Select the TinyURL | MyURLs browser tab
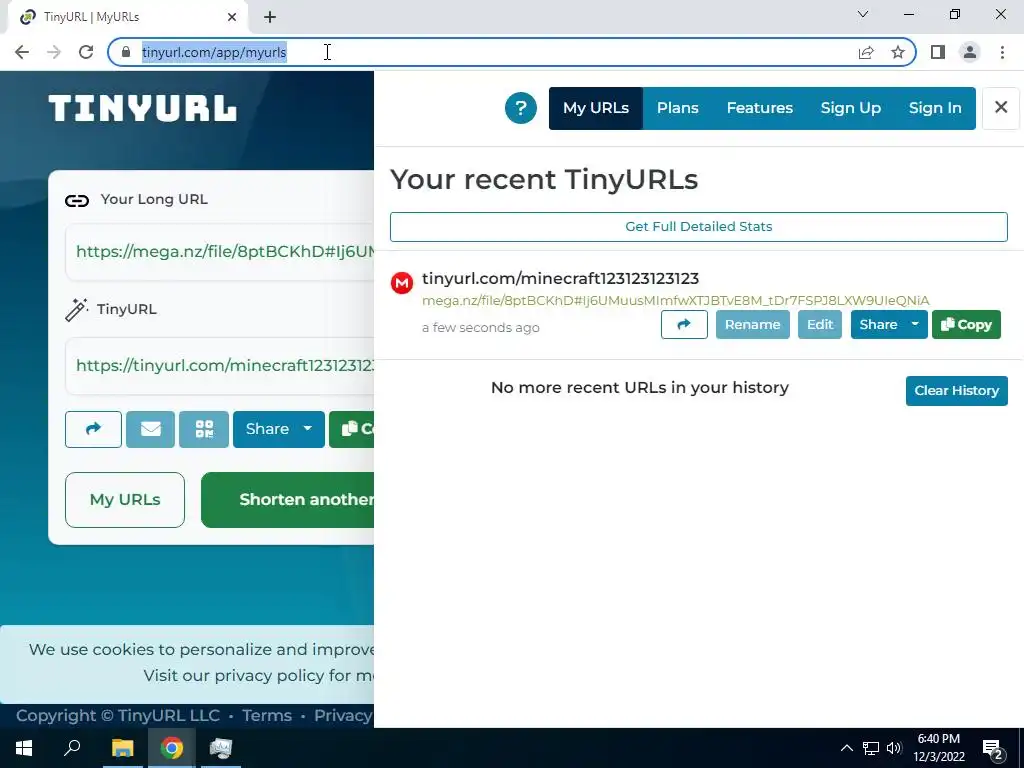Screen dimensions: 1024x768 (127, 17)
